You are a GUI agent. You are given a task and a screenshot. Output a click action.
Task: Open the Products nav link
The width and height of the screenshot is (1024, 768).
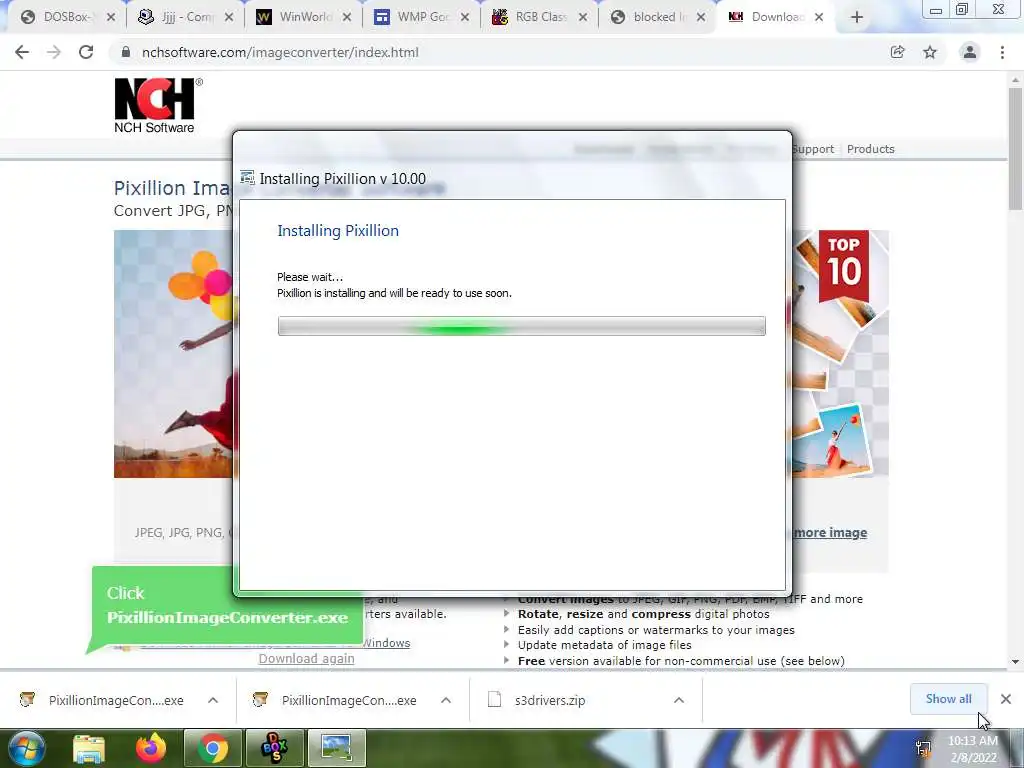click(x=871, y=149)
